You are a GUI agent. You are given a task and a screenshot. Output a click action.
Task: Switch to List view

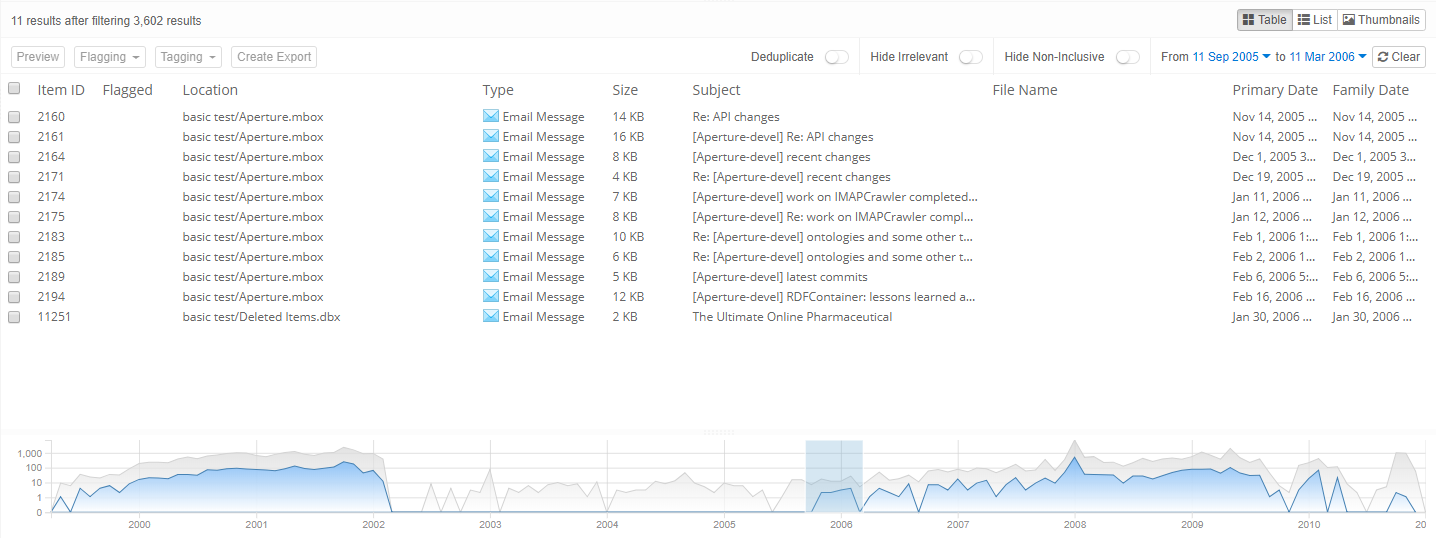point(1314,20)
